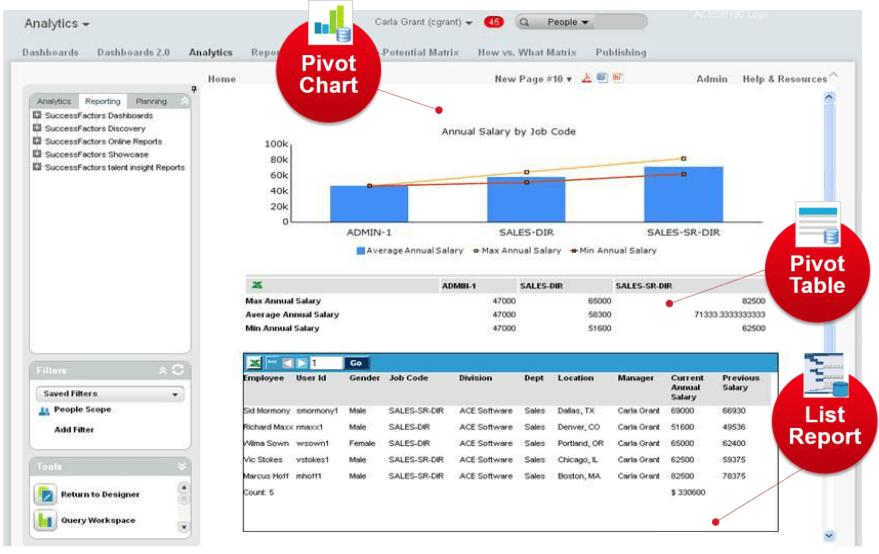
Task: Go to previous page of list report
Action: point(288,363)
